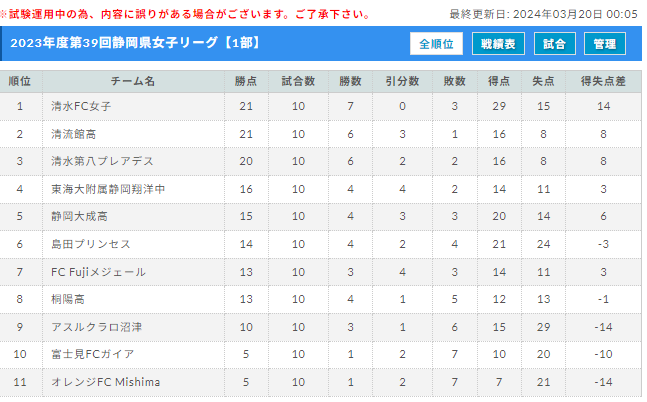Select team 東海大附属静岡翔洋中
The height and width of the screenshot is (402, 647).
(108, 189)
